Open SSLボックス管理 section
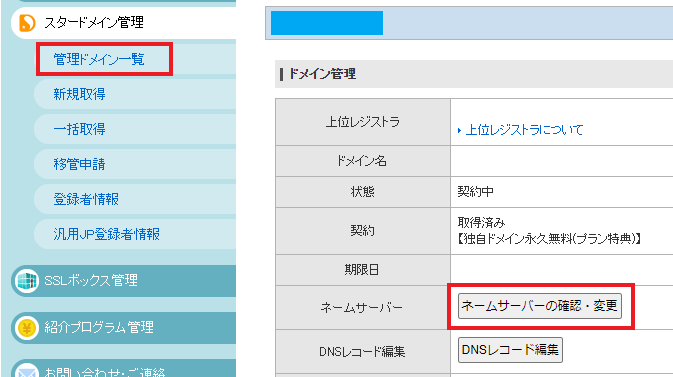Viewport: 673px width, 377px height. click(x=124, y=281)
